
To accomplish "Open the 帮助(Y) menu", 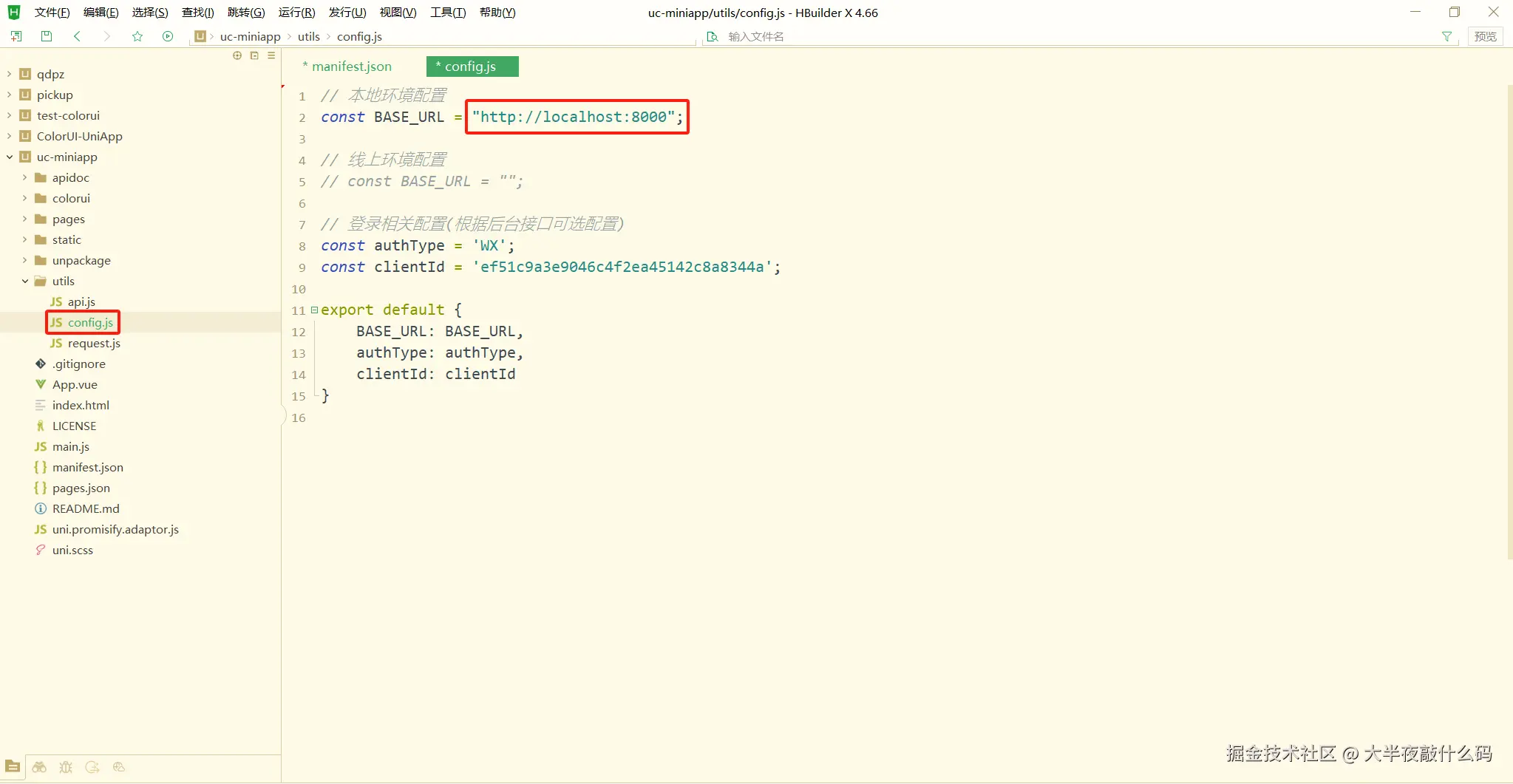I will [x=497, y=13].
